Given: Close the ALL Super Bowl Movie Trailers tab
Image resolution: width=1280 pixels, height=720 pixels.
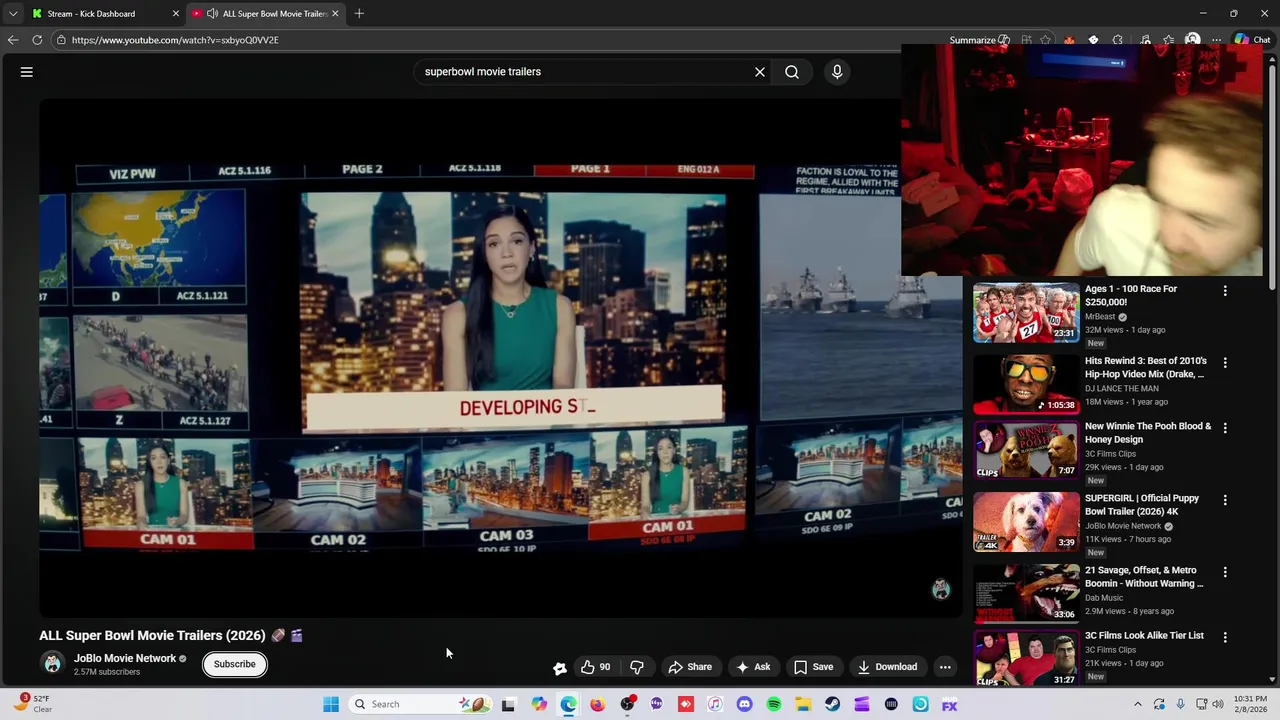Looking at the screenshot, I should click(335, 14).
